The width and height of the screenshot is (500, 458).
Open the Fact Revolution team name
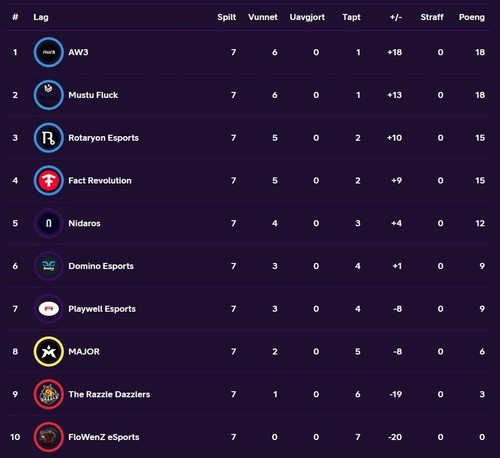[100, 181]
